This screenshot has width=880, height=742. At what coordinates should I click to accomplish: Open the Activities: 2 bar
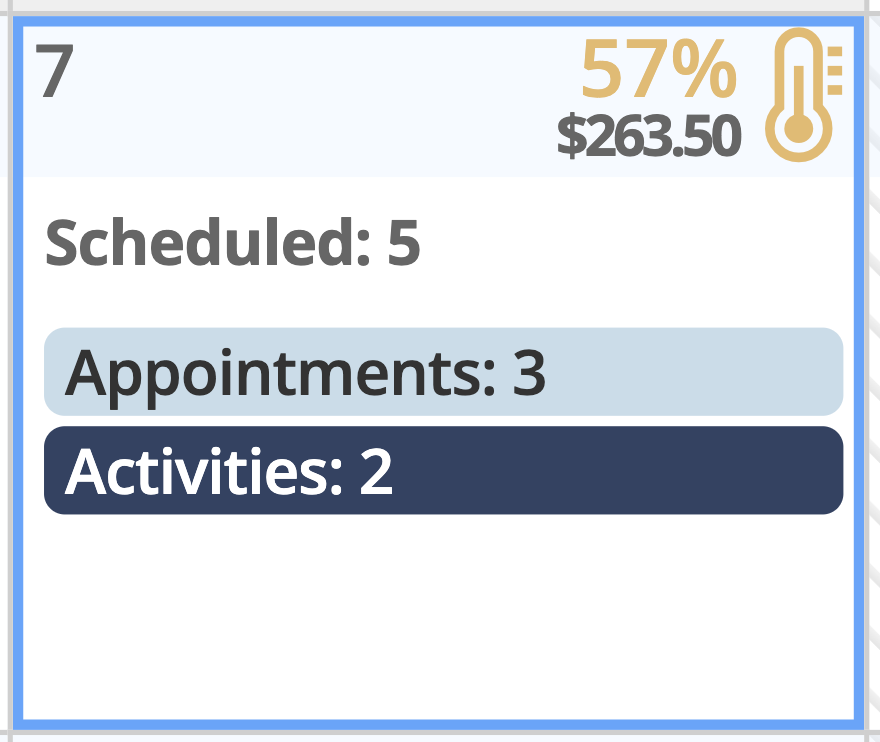coord(443,471)
